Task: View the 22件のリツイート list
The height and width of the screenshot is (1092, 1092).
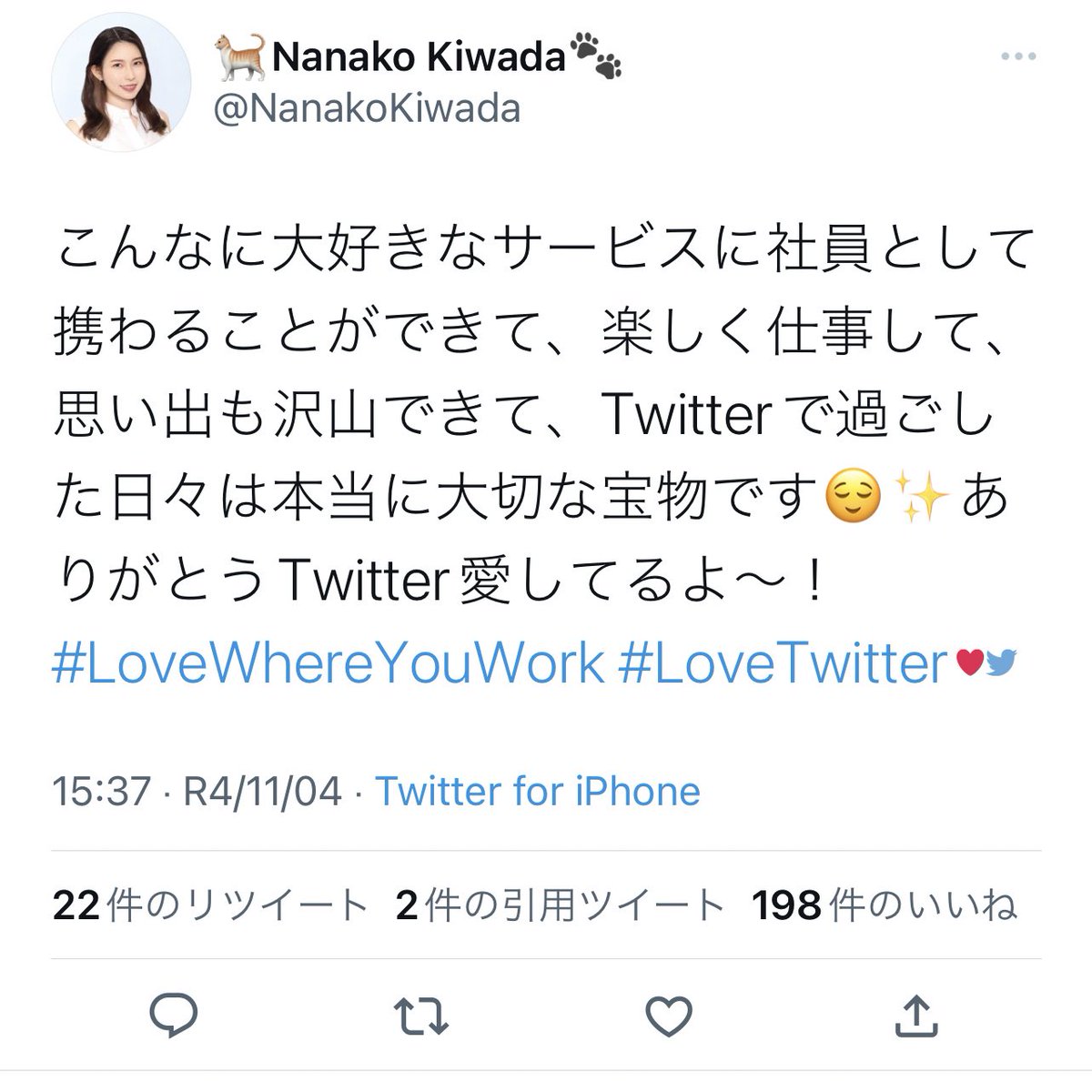Action: (210, 905)
